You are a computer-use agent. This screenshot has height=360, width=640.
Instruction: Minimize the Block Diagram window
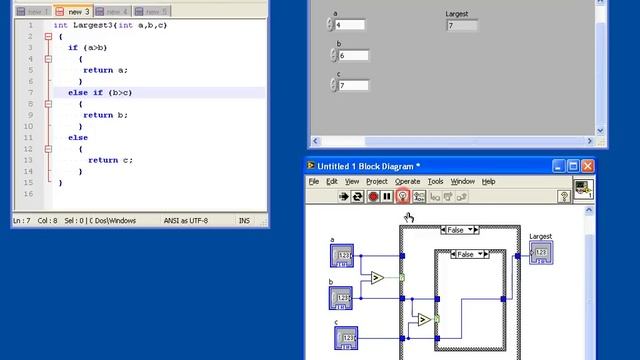click(x=558, y=166)
